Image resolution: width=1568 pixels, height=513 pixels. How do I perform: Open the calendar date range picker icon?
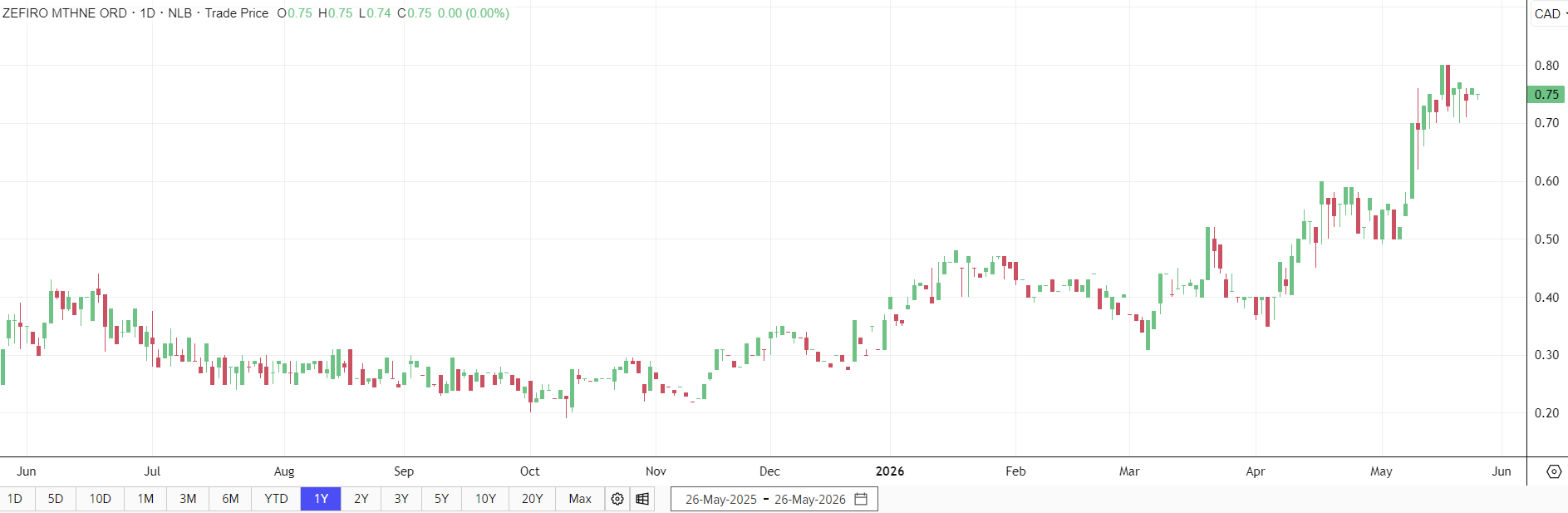pyautogui.click(x=861, y=499)
